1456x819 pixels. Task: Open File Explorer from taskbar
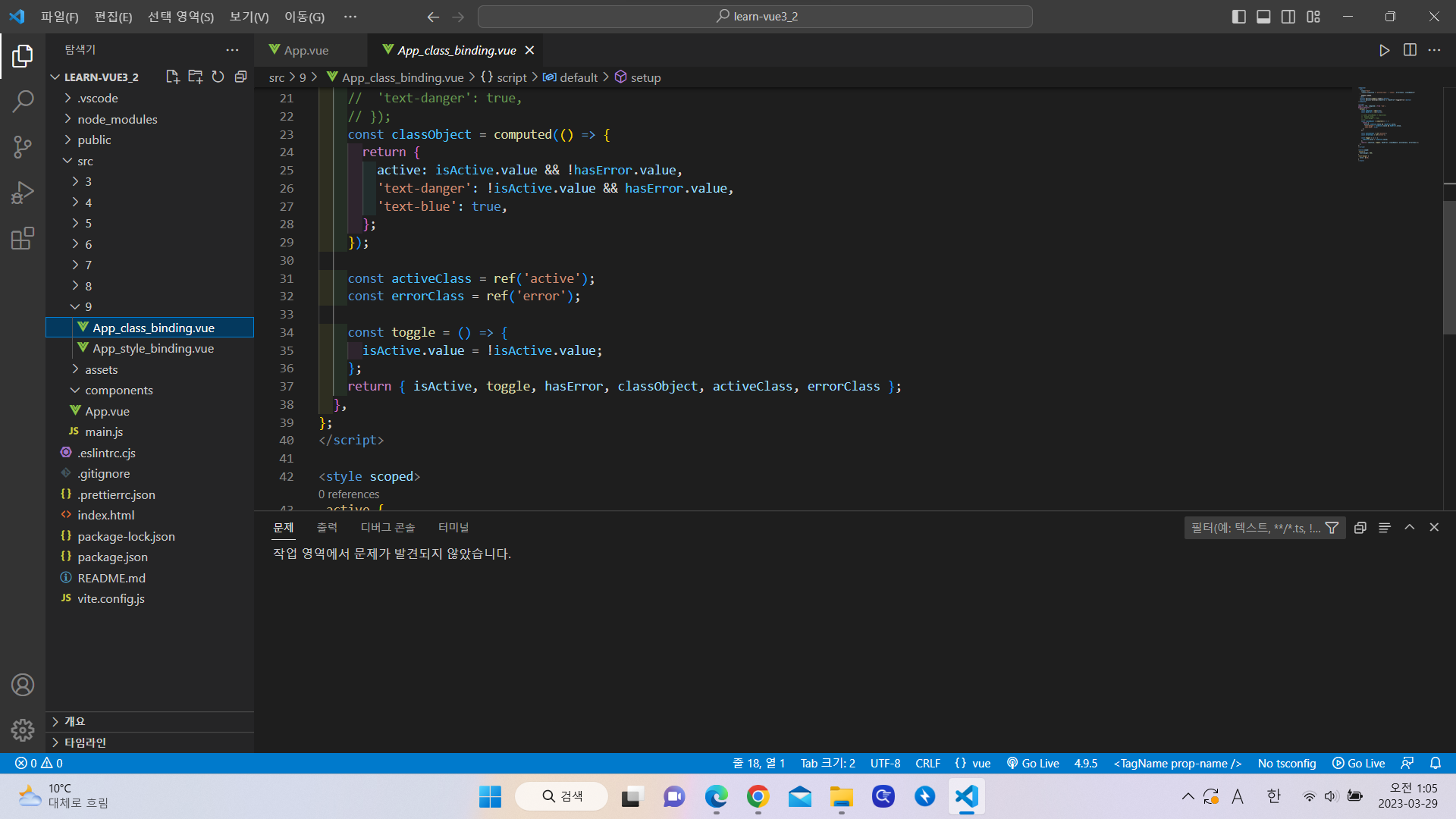[841, 796]
